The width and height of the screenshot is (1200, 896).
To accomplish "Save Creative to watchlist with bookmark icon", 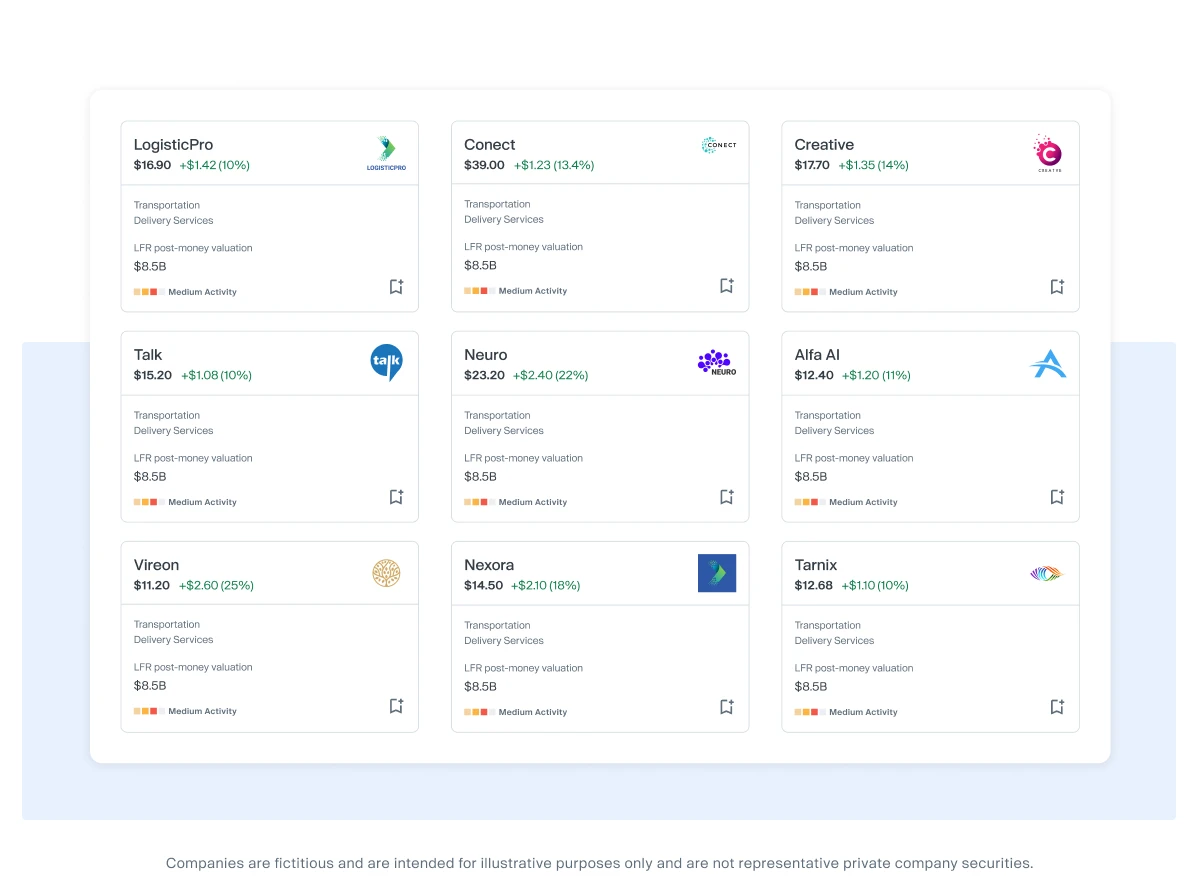I will (1057, 287).
